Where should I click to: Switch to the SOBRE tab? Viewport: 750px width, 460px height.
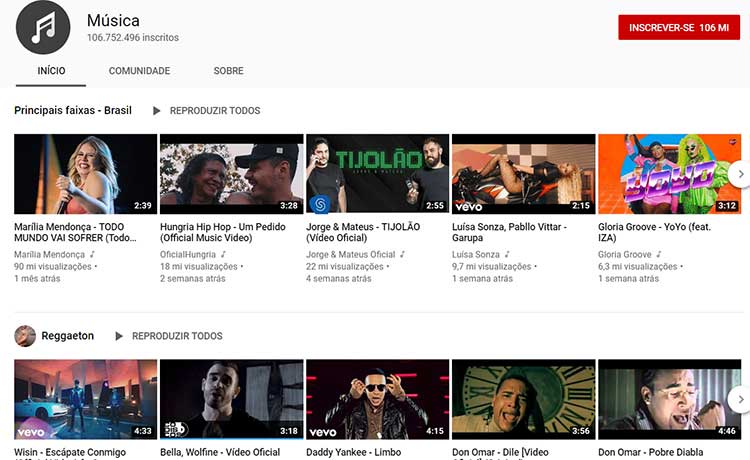tap(228, 71)
